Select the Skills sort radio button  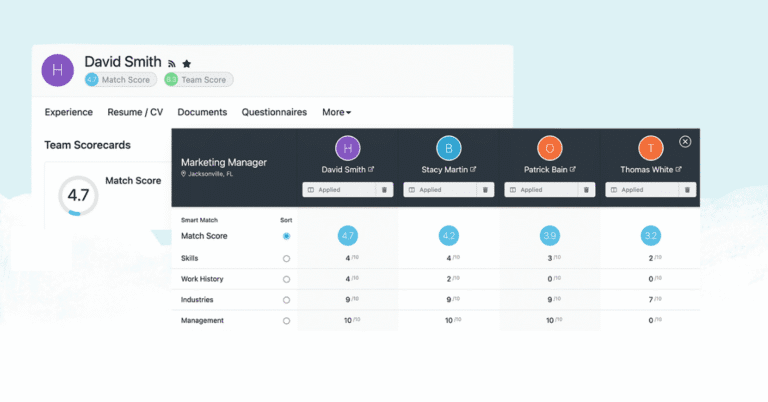tap(287, 258)
